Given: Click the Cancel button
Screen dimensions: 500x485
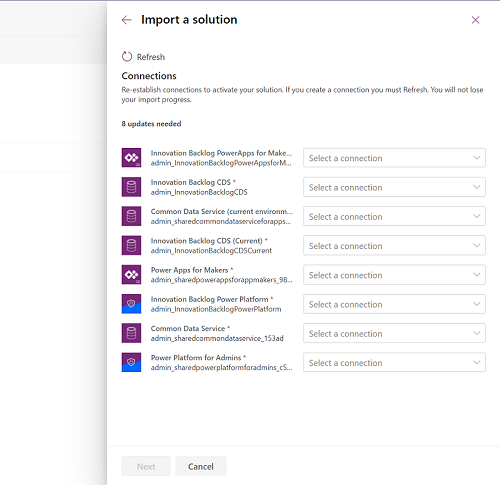Looking at the screenshot, I should point(201,466).
